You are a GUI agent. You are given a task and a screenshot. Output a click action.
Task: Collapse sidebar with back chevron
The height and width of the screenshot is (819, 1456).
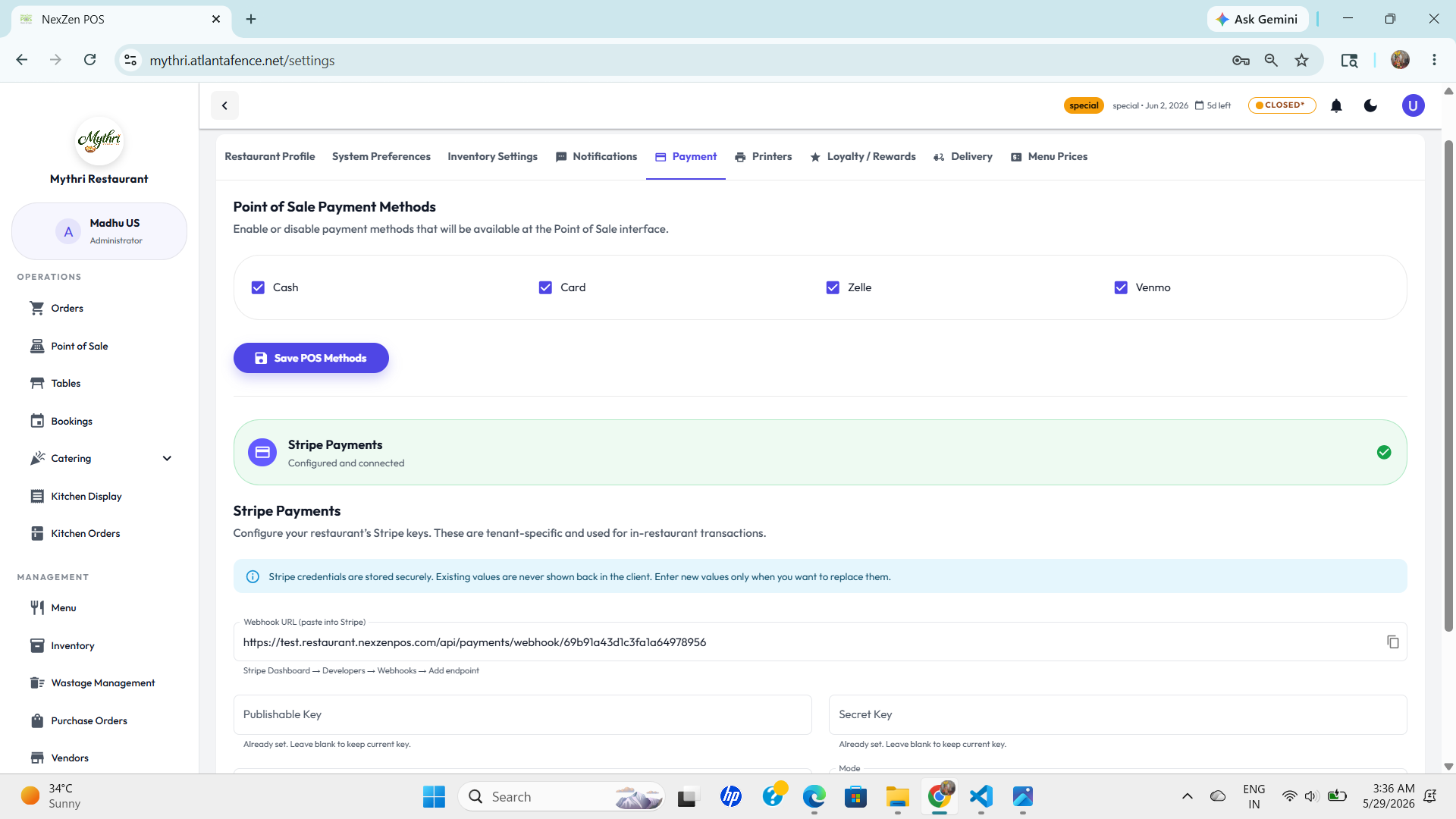(x=224, y=105)
